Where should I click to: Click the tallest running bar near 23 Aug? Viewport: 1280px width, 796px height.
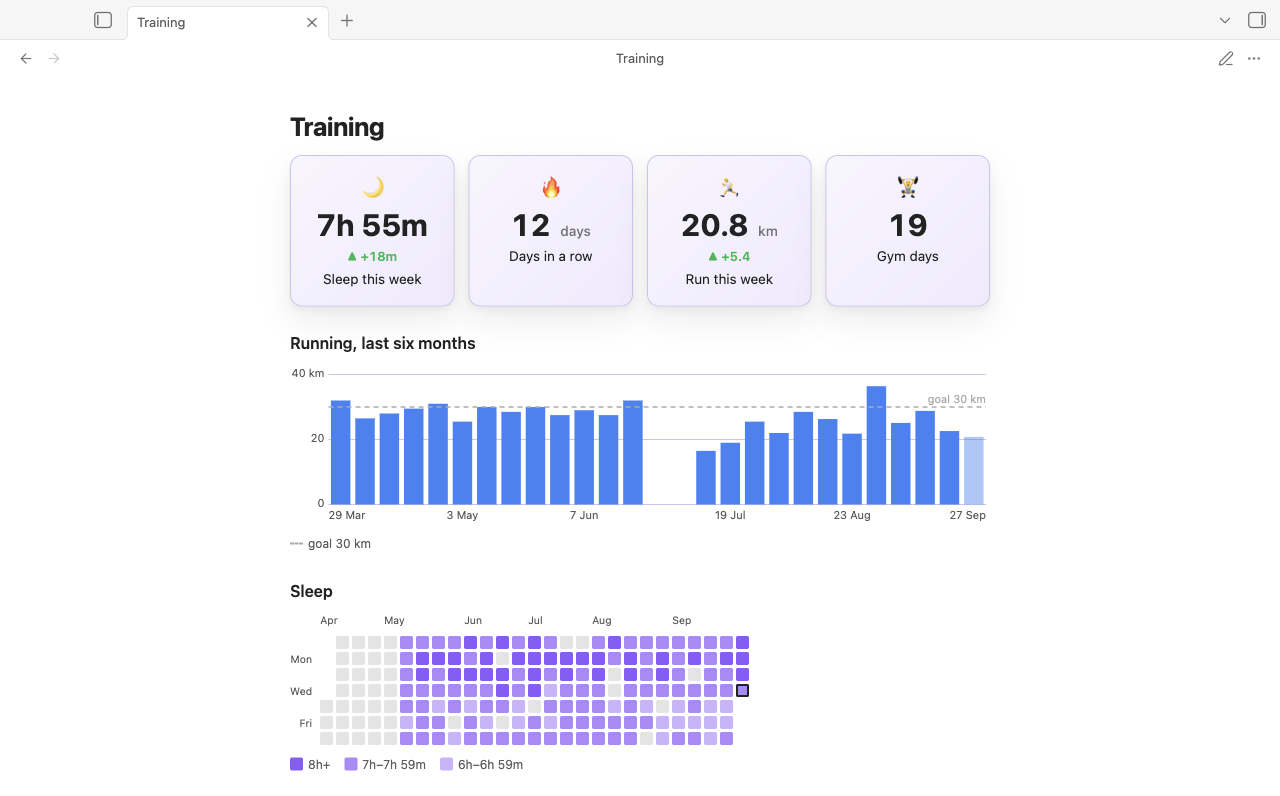tap(876, 445)
